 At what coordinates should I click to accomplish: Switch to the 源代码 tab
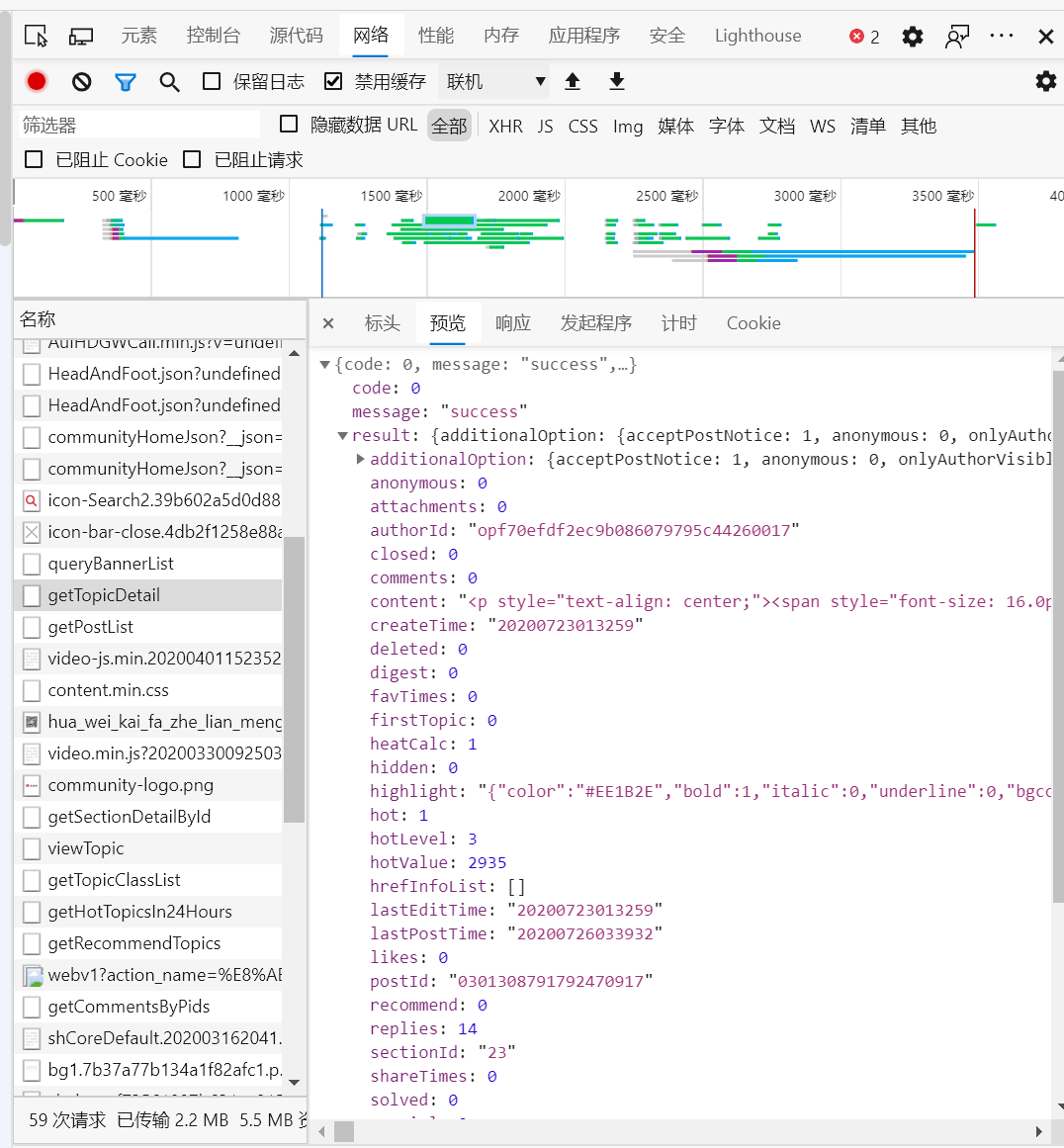click(296, 36)
